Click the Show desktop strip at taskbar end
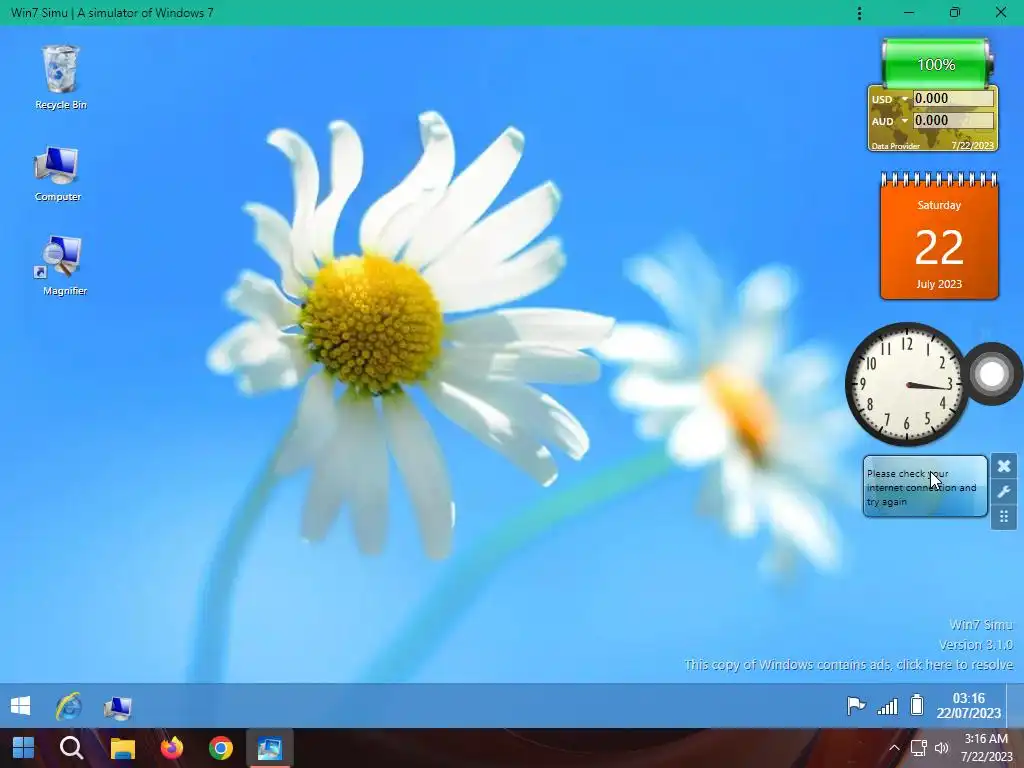Viewport: 1024px width, 768px height. [x=1015, y=705]
